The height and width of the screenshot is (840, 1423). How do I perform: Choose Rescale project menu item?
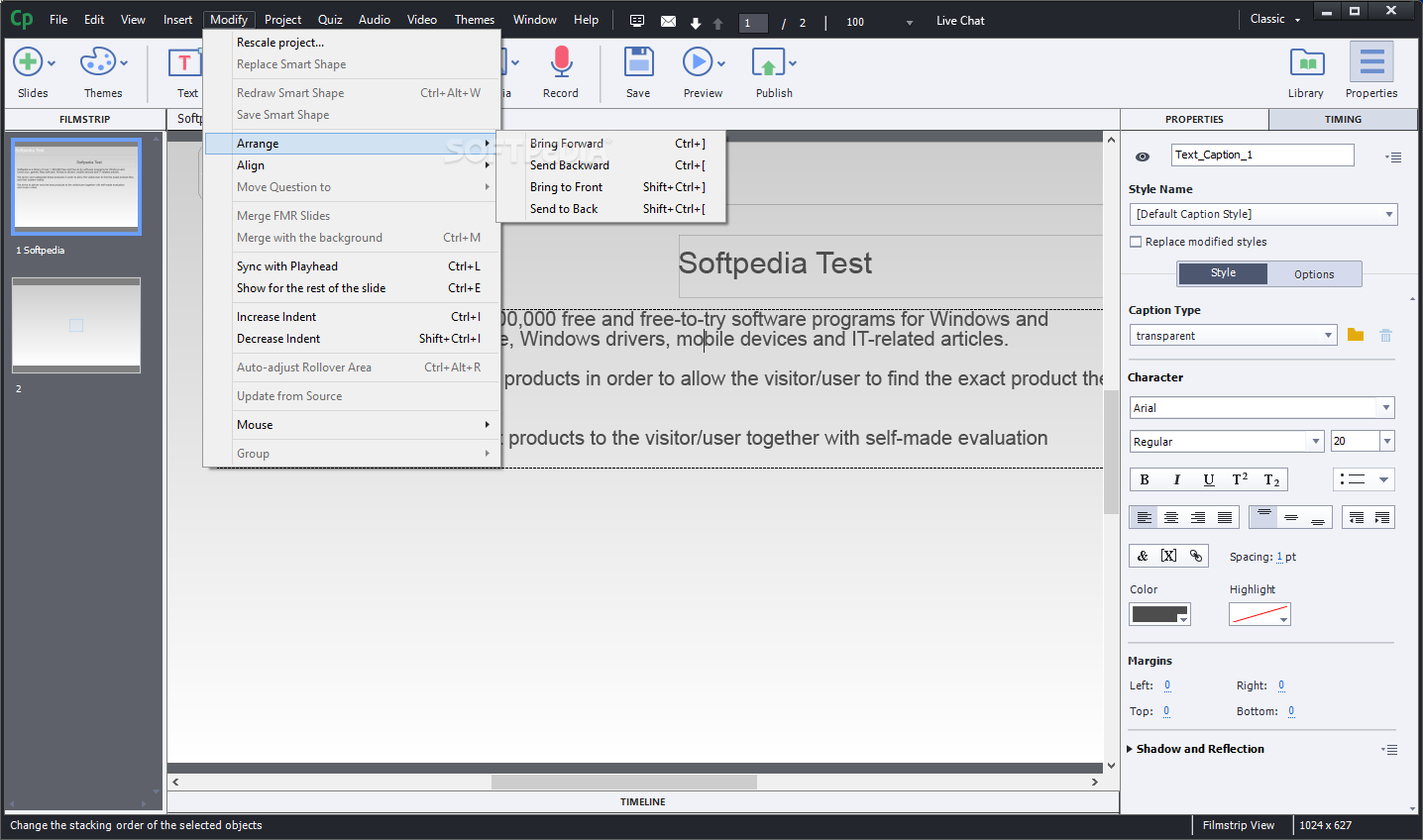point(351,43)
